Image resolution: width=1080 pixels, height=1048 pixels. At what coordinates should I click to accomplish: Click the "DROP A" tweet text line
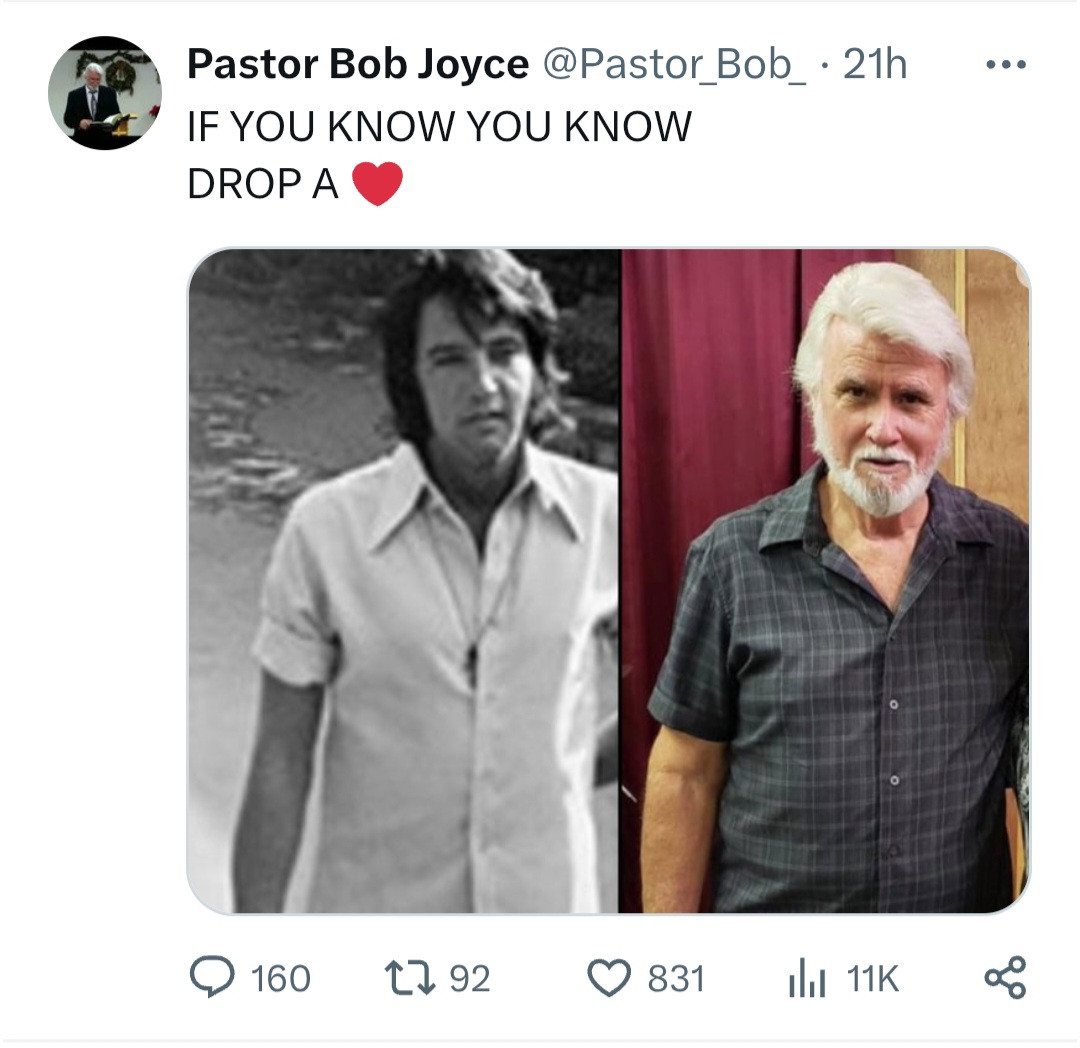[x=263, y=184]
